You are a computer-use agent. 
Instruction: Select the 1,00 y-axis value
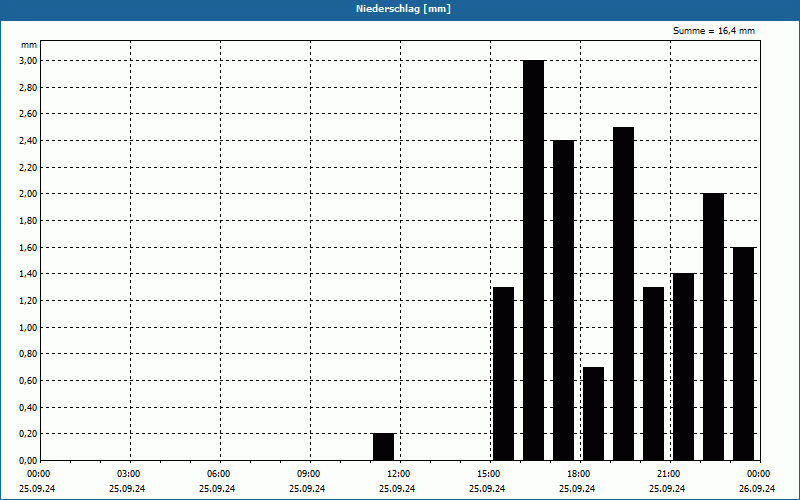[x=28, y=328]
